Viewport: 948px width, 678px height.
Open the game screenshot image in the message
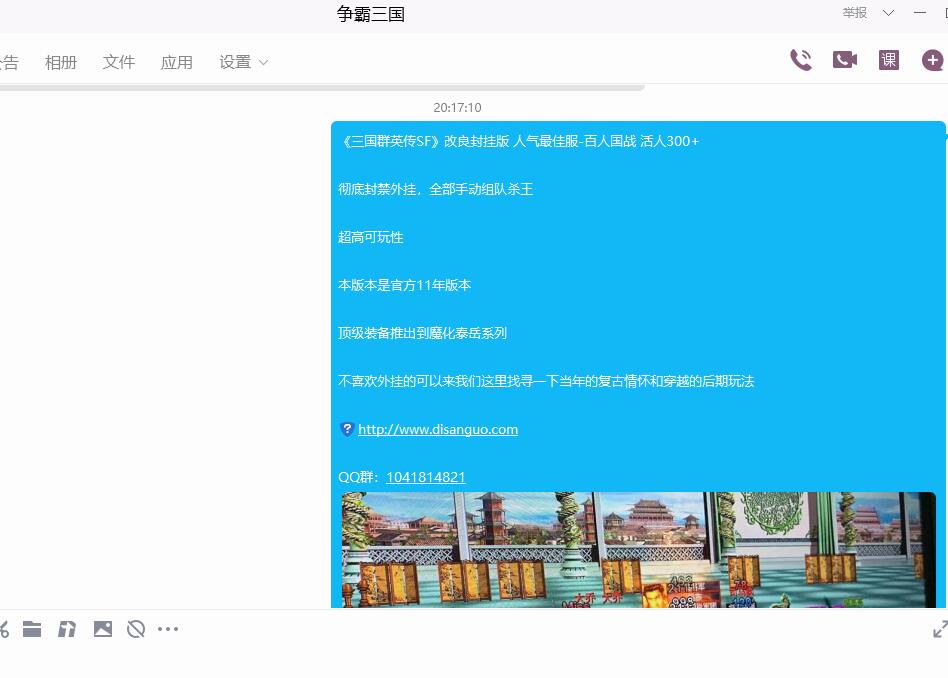[x=638, y=550]
